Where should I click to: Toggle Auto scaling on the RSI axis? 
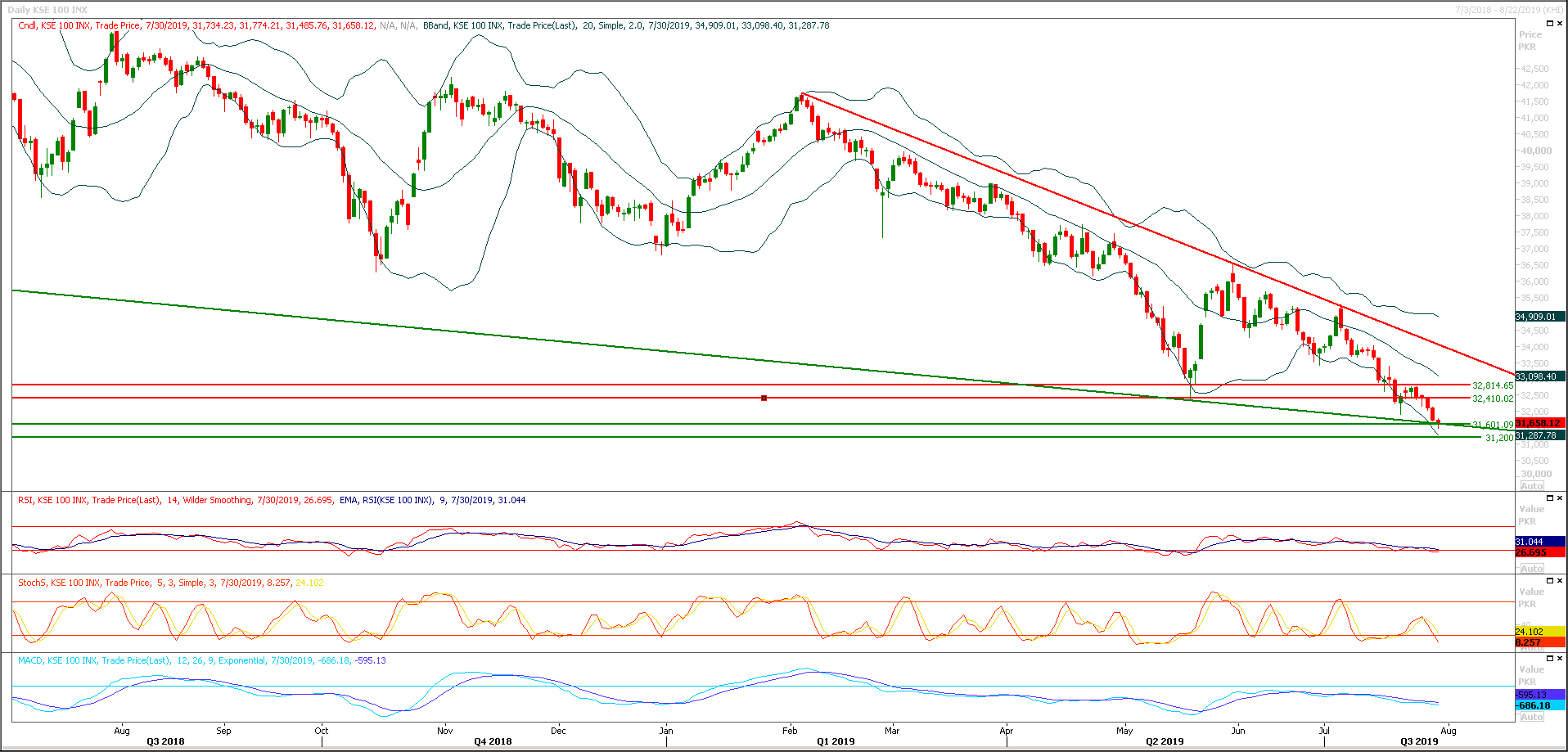1532,567
